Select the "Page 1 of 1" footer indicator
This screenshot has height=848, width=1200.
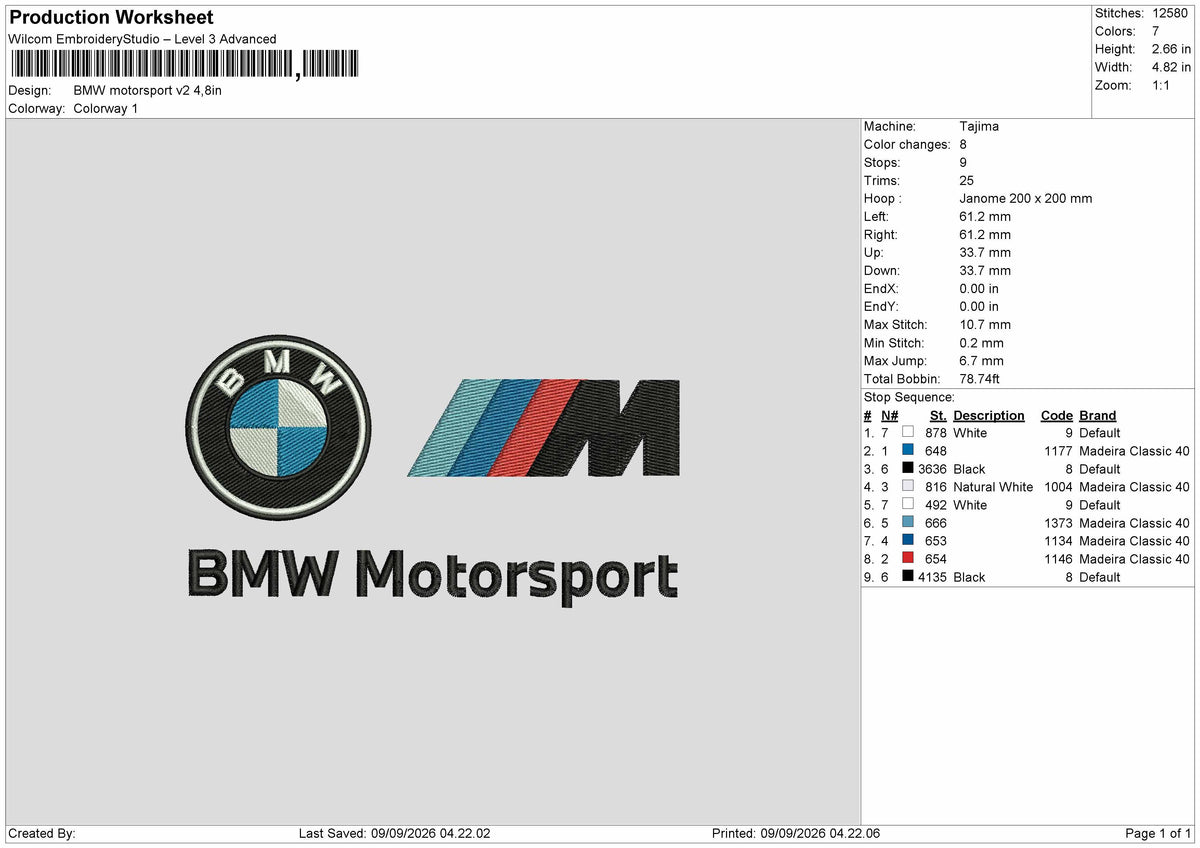(x=1158, y=834)
